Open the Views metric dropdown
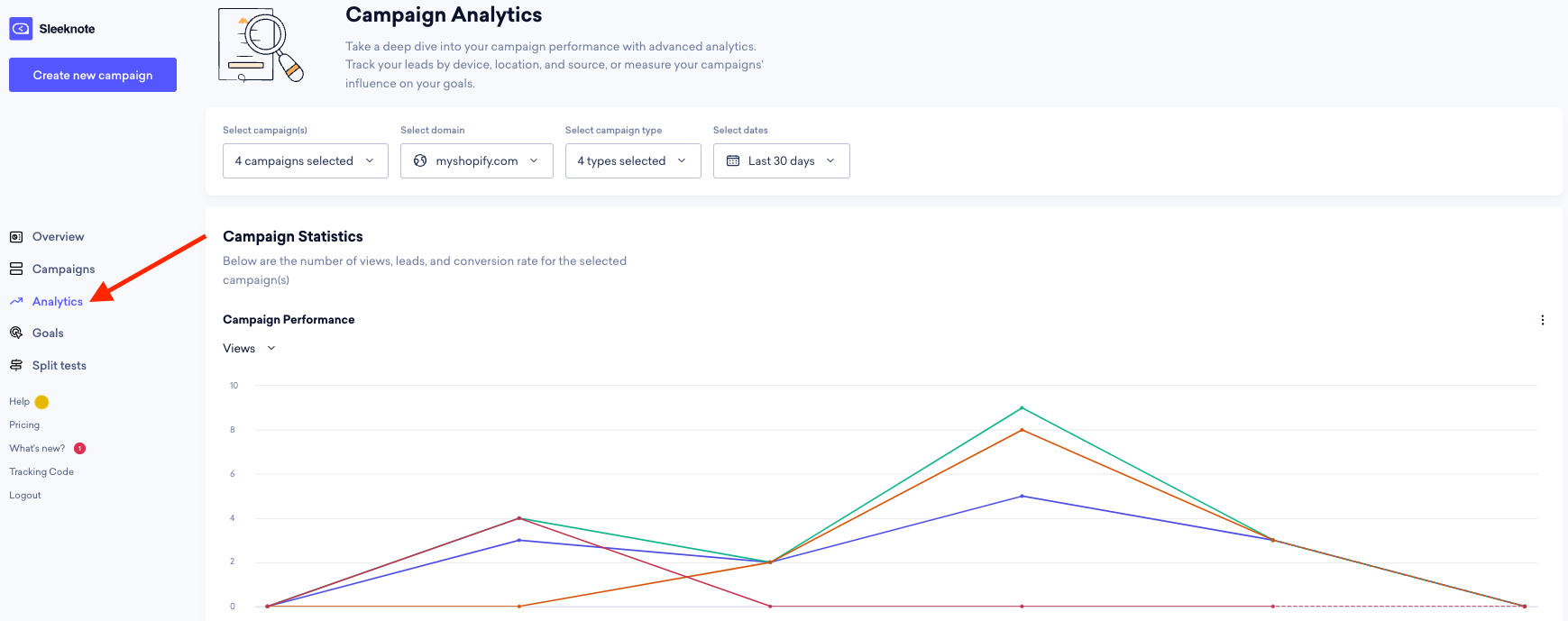Viewport: 1568px width, 621px height. [249, 348]
